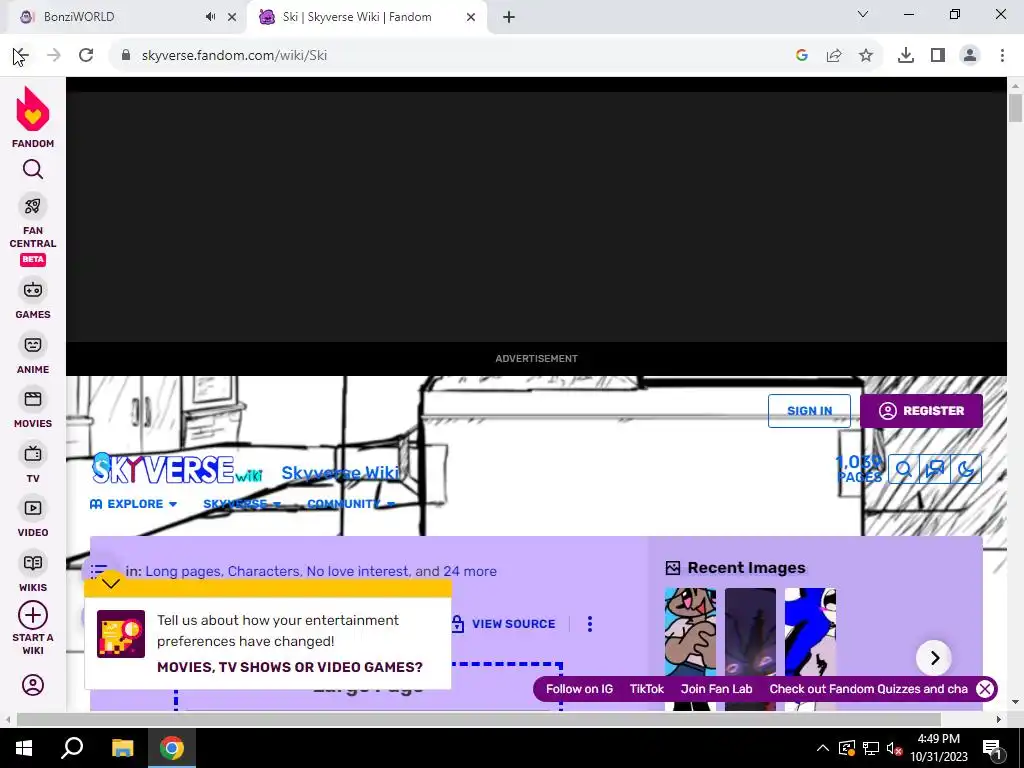
Task: Click the horizontal scrollbar
Action: pos(479,719)
